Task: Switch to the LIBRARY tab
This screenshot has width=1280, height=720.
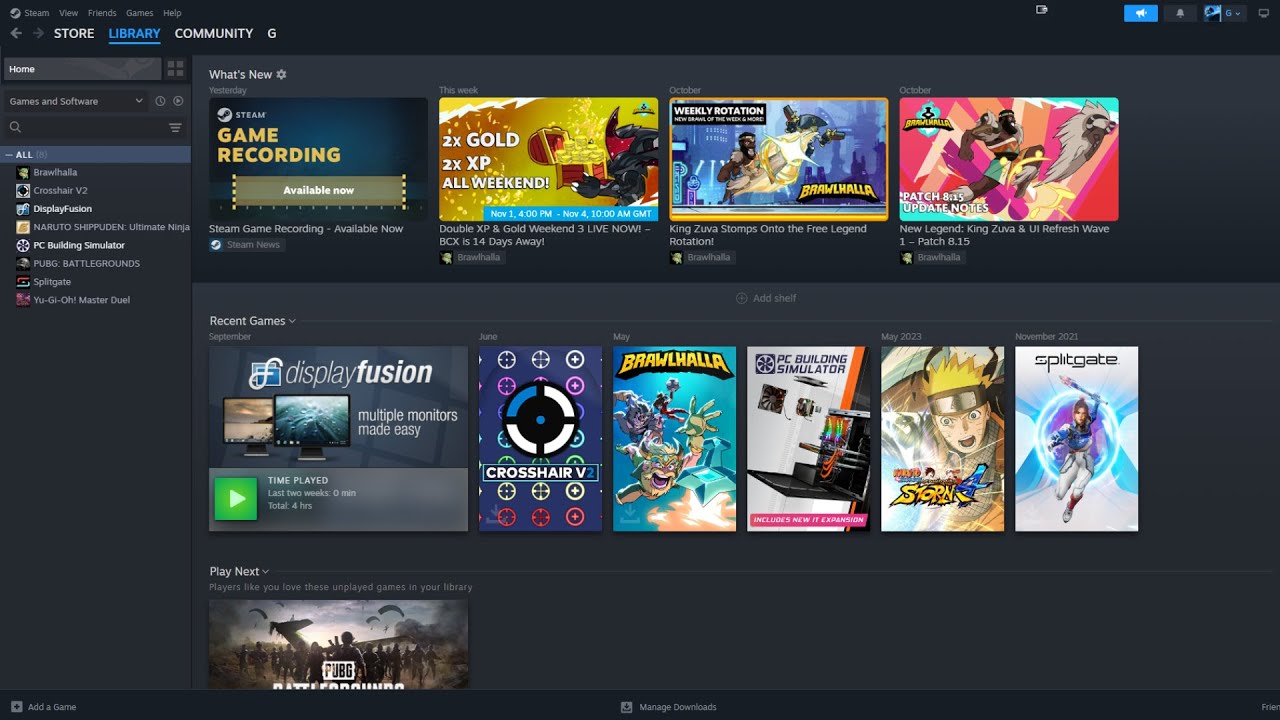Action: point(134,33)
